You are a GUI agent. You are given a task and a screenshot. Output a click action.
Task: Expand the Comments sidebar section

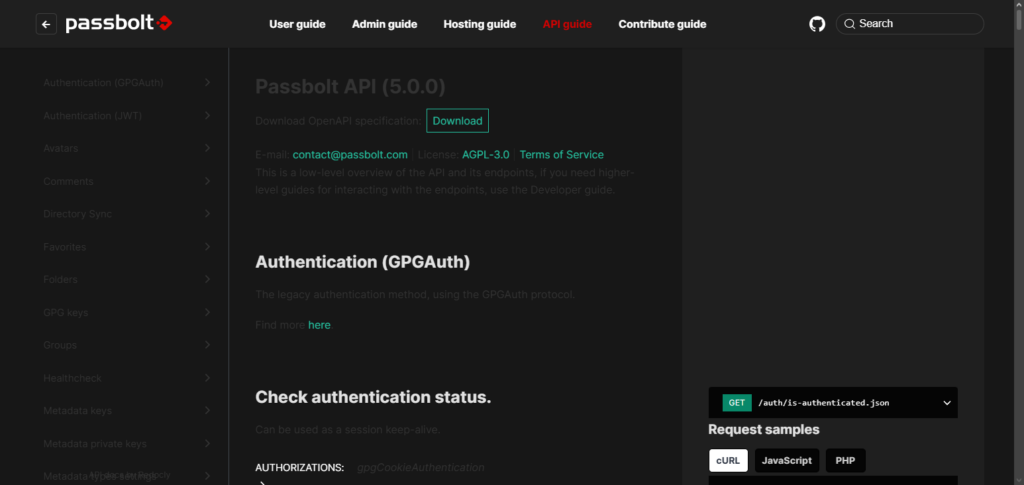[x=127, y=181]
